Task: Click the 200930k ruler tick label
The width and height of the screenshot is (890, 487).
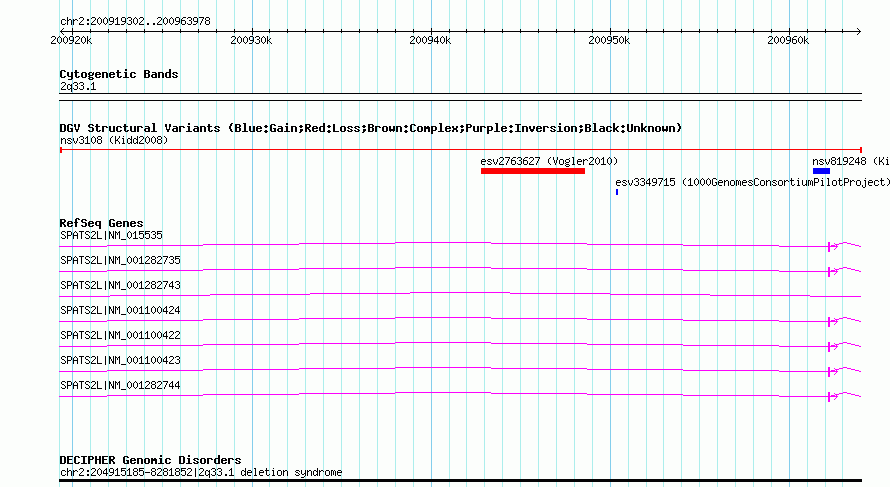Action: click(251, 40)
